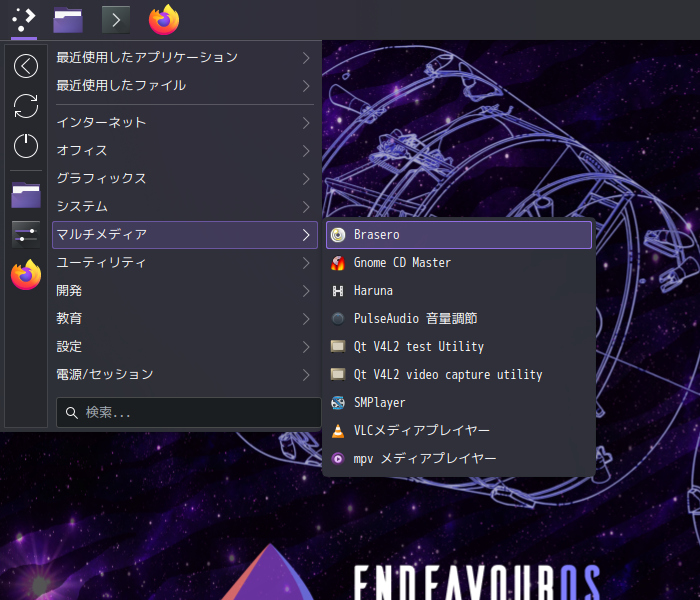Launch the terminal from the top panel

coord(116,20)
